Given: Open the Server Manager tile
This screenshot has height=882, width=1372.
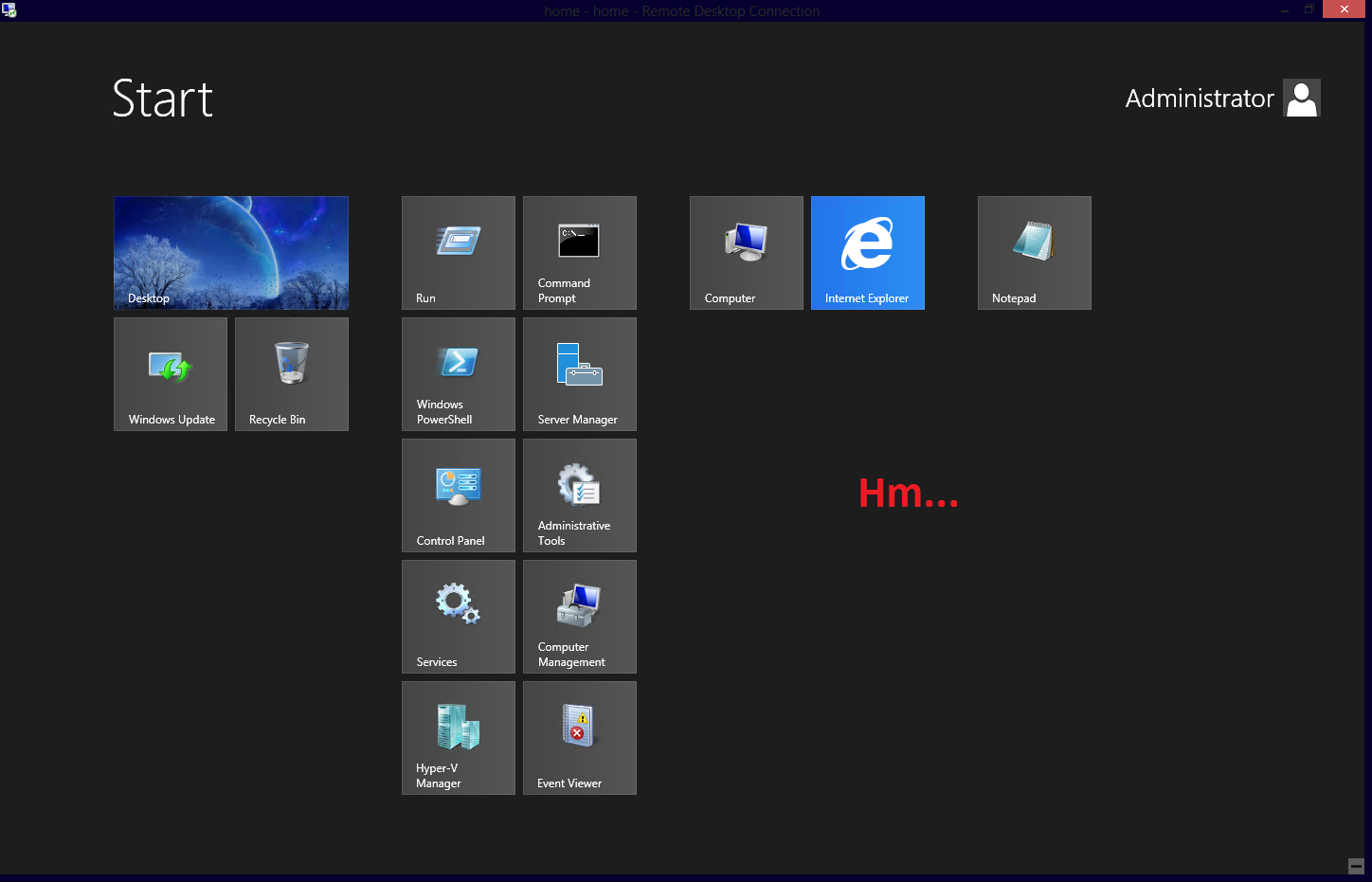Looking at the screenshot, I should pyautogui.click(x=580, y=374).
